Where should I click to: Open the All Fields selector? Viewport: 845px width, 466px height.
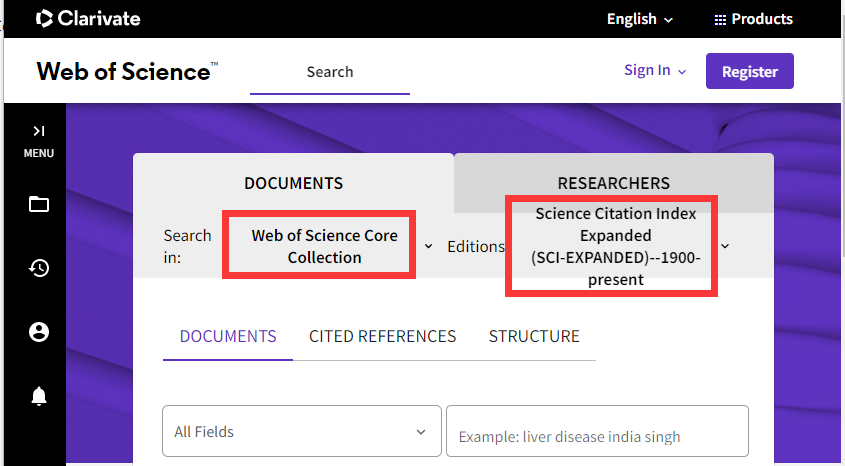(x=301, y=432)
